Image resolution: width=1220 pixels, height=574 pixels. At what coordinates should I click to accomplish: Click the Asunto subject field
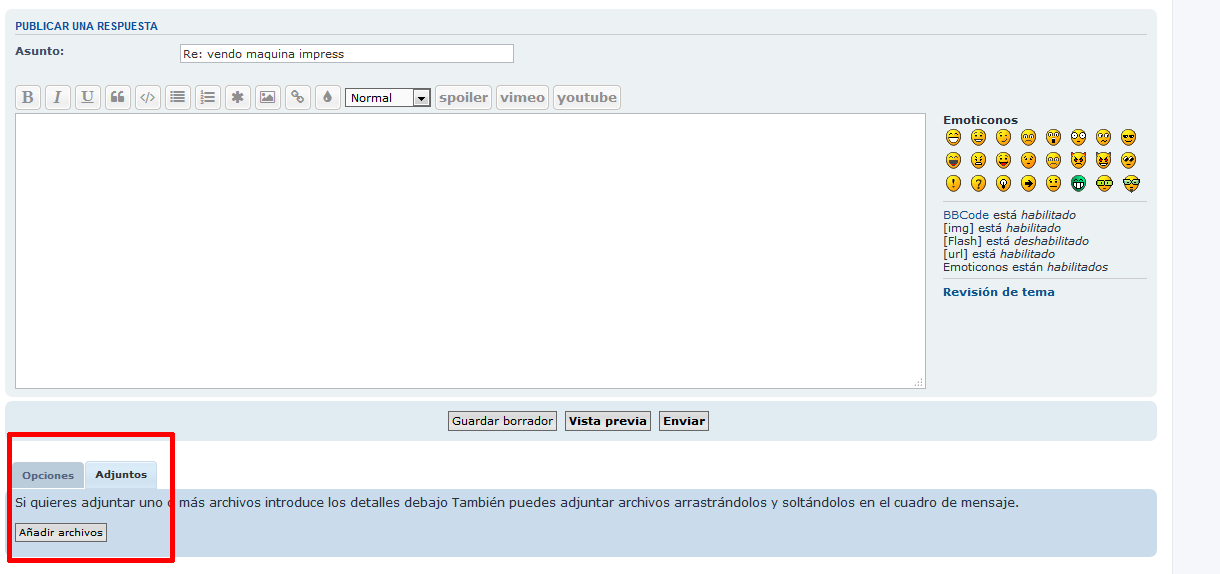click(347, 53)
